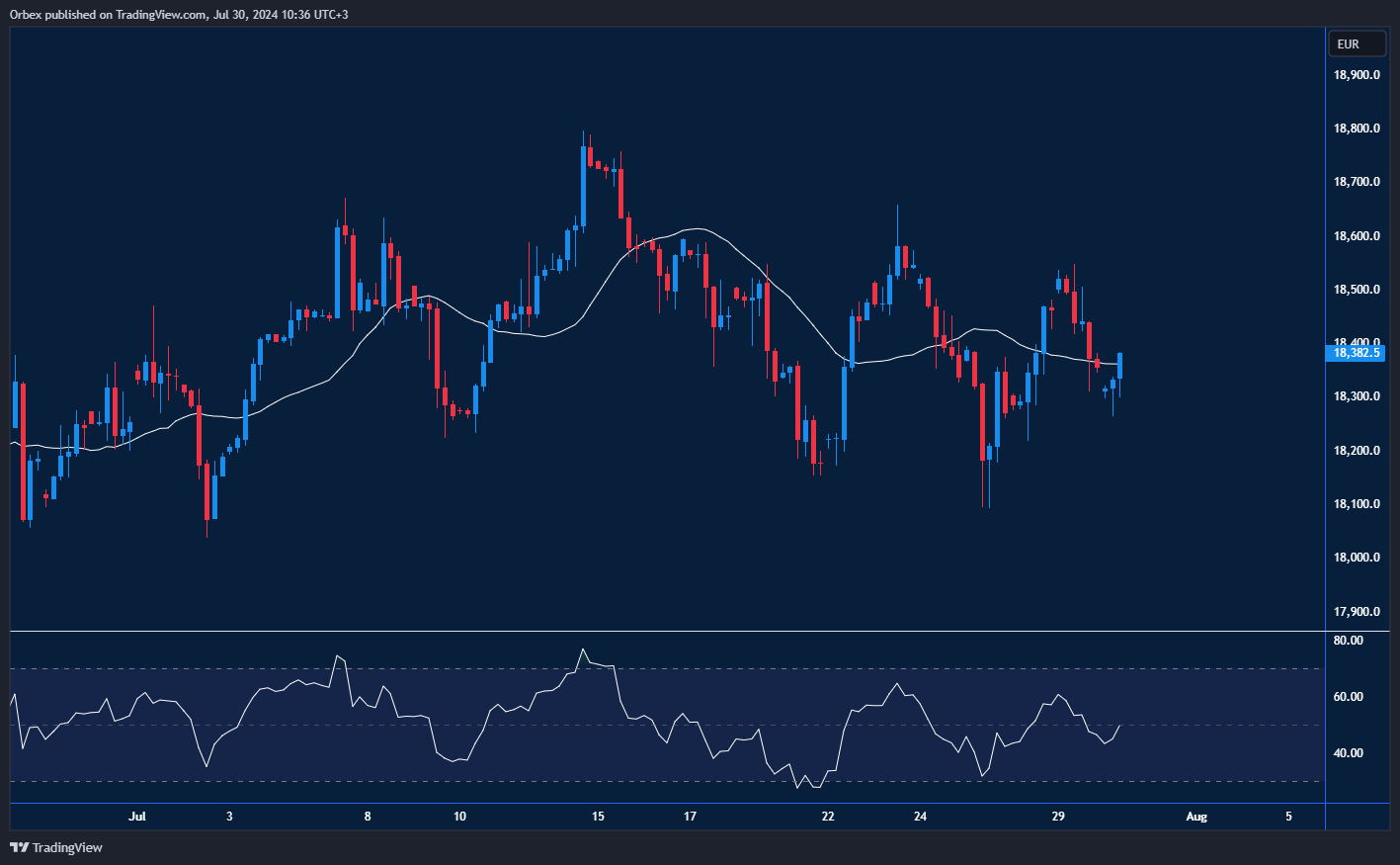Select the latest blue candle at right edge
1400x865 pixels.
click(x=1119, y=366)
